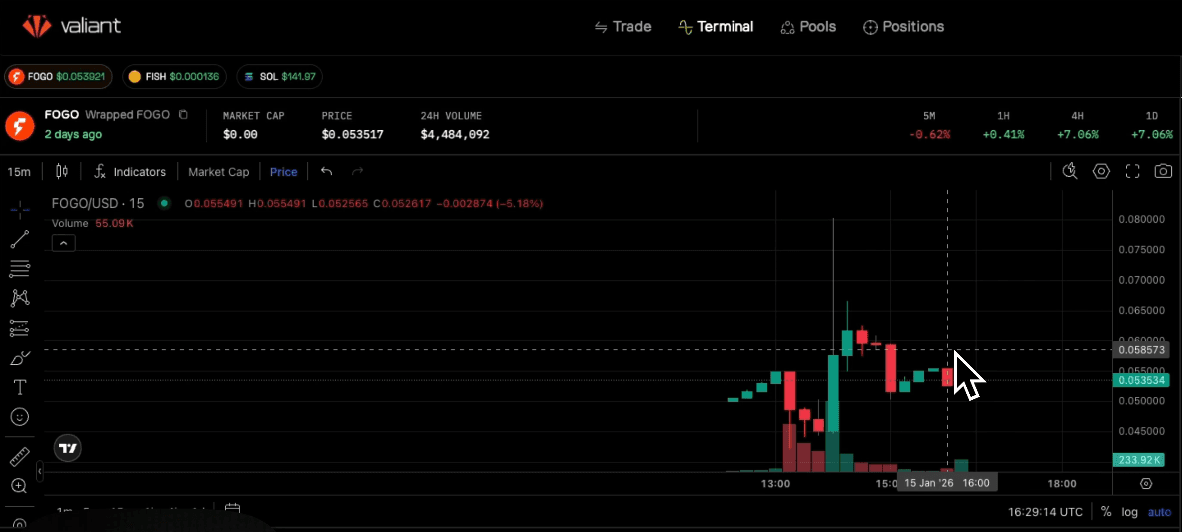Open the emoji icons tool

click(x=20, y=417)
